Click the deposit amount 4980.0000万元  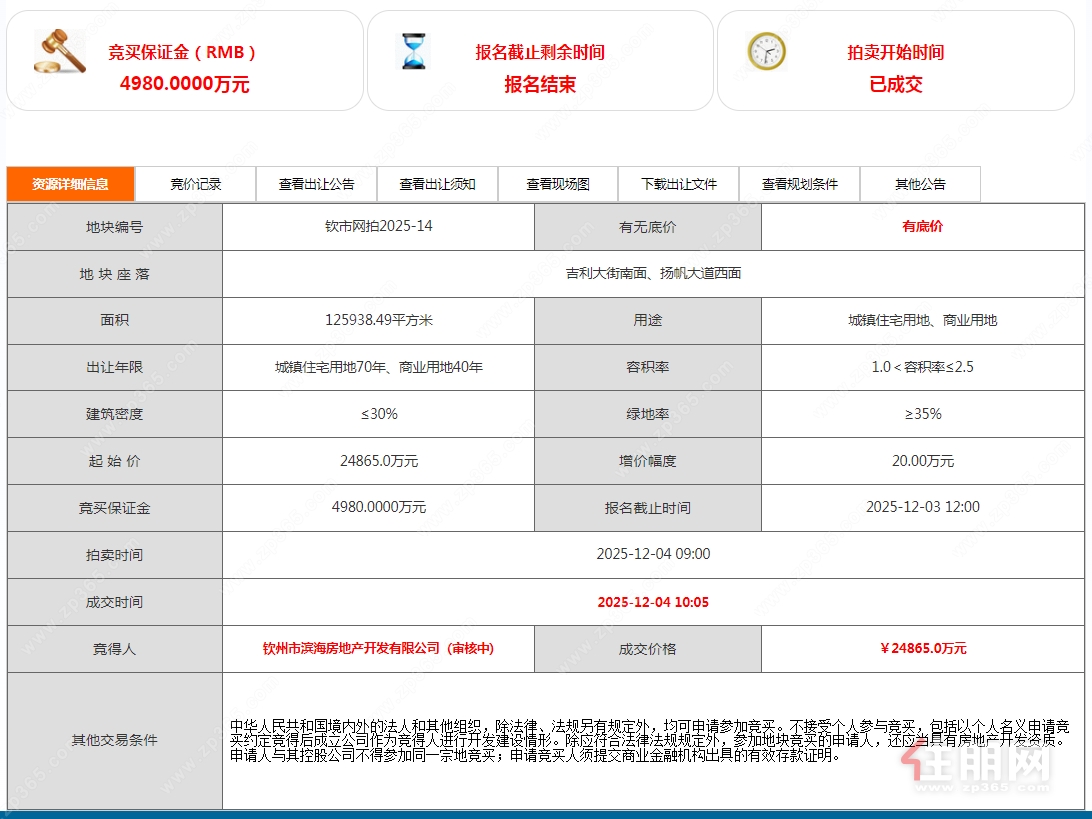(380, 507)
